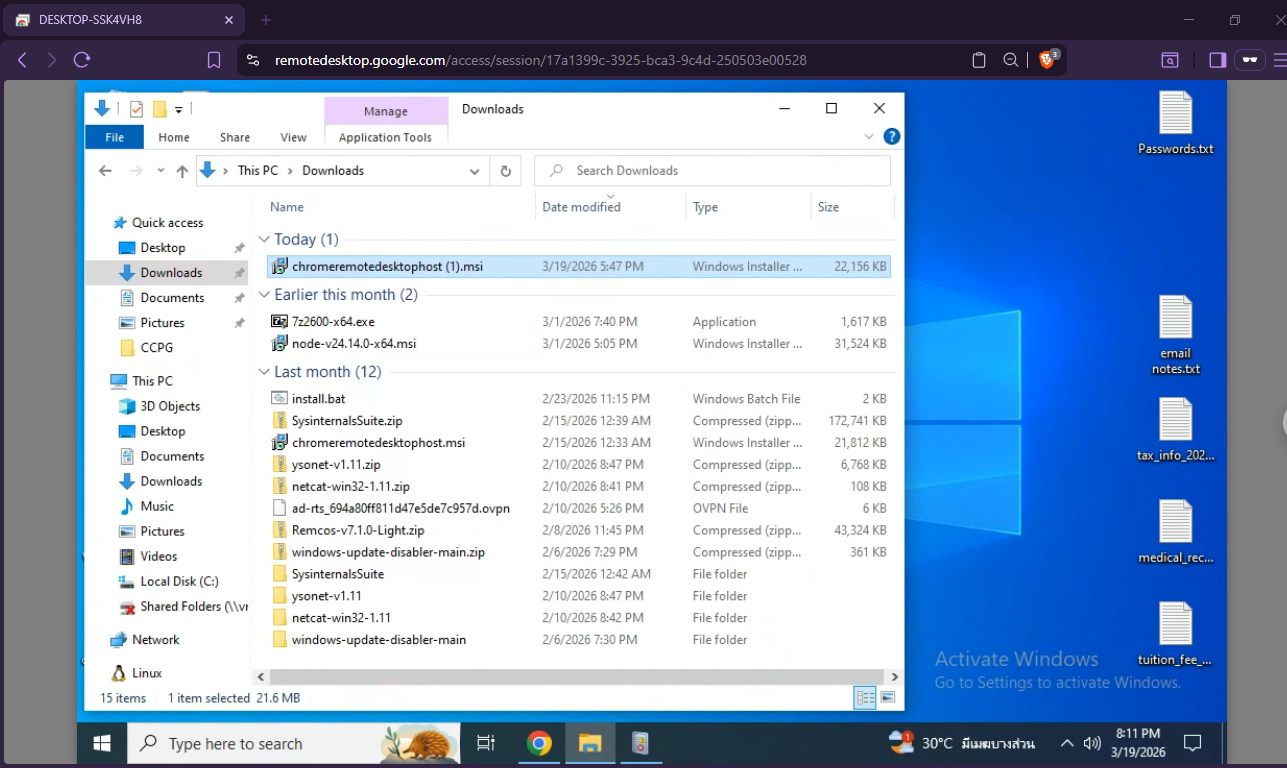Viewport: 1287px width, 768px height.
Task: Sort files by Date modified column
Action: click(611, 207)
